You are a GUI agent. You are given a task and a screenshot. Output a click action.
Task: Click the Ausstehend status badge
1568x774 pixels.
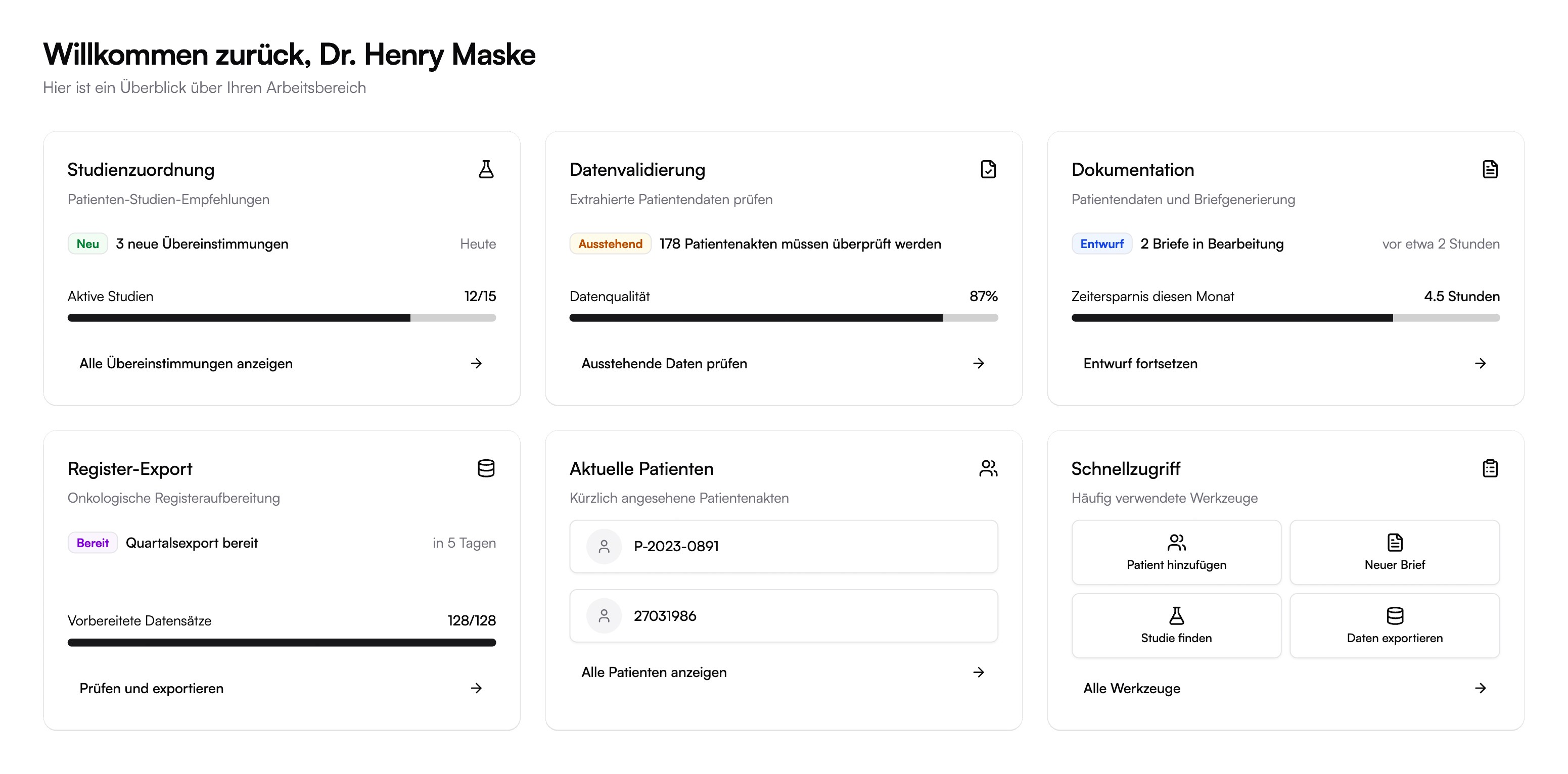tap(610, 244)
